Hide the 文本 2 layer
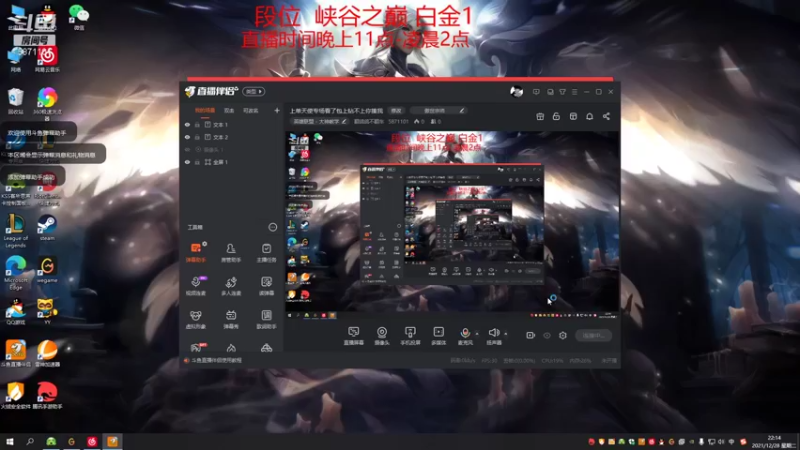The height and width of the screenshot is (450, 800). pos(187,137)
